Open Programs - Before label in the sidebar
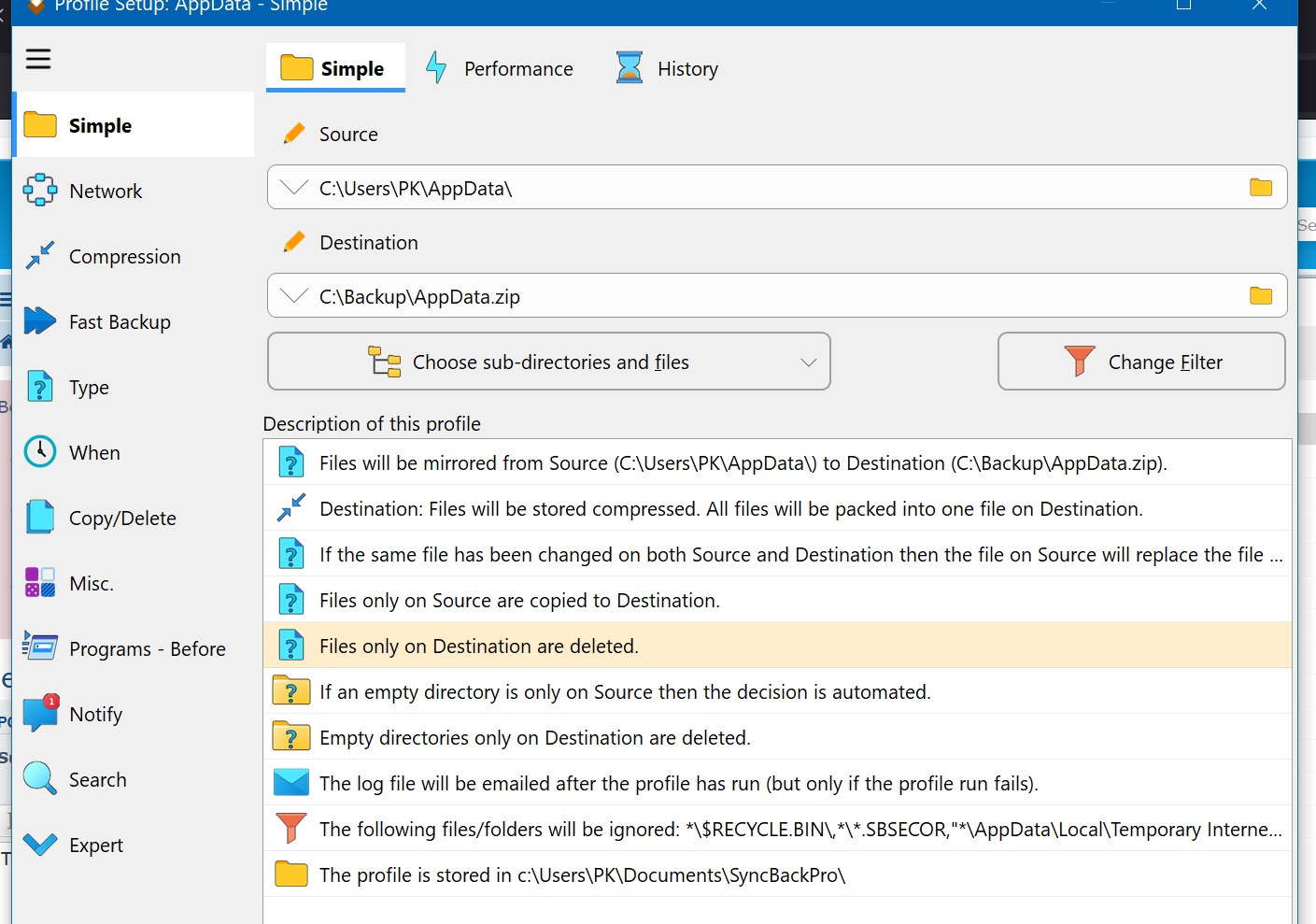Viewport: 1316px width, 924px height. click(x=148, y=648)
